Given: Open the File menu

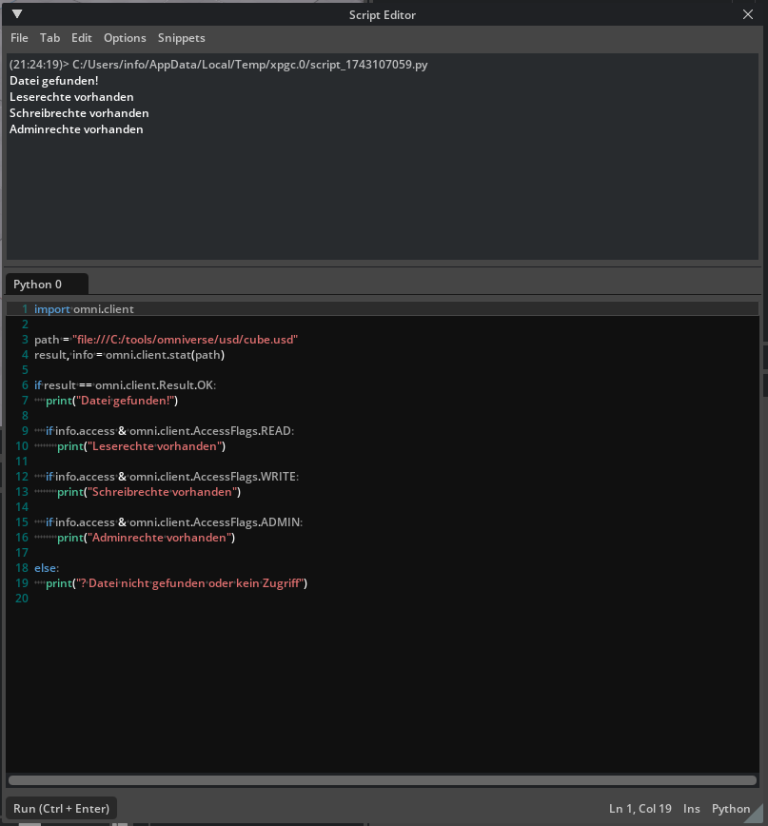Looking at the screenshot, I should tap(19, 38).
